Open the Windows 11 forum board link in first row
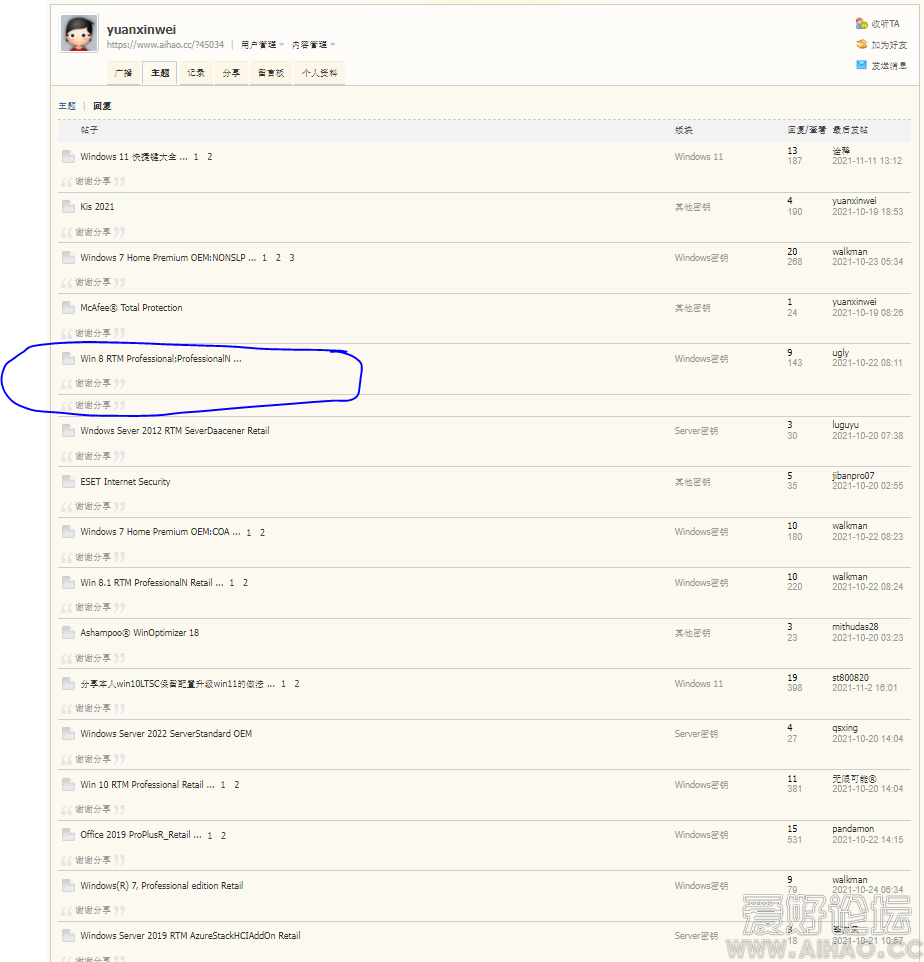This screenshot has height=962, width=924. point(698,157)
